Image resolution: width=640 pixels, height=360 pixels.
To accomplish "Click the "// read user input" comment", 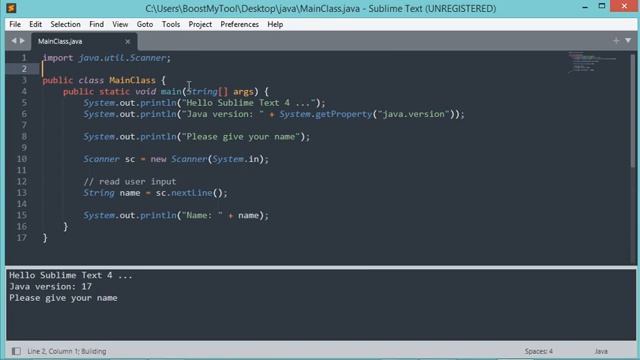I will coord(130,182).
